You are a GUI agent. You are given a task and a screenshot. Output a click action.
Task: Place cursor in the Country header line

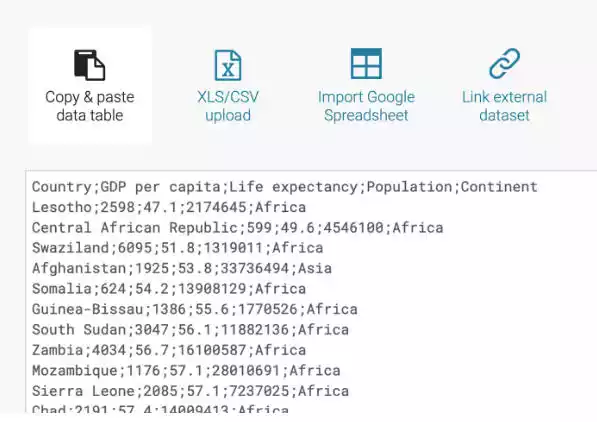point(285,187)
